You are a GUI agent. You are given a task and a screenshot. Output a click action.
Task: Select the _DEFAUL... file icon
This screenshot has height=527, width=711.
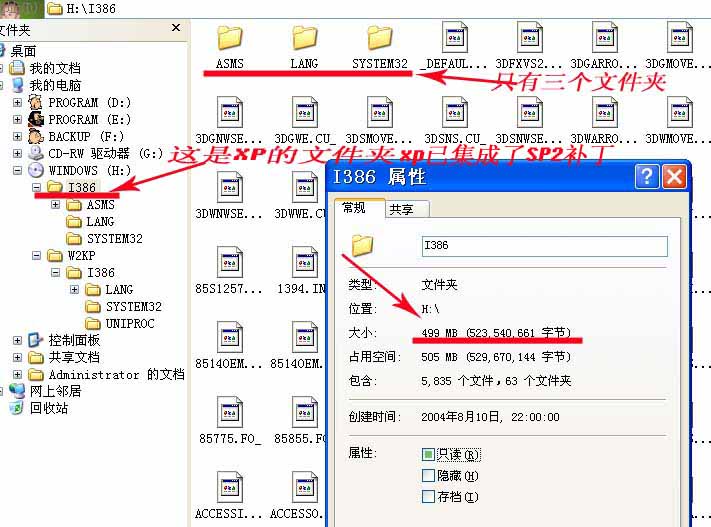tap(455, 37)
